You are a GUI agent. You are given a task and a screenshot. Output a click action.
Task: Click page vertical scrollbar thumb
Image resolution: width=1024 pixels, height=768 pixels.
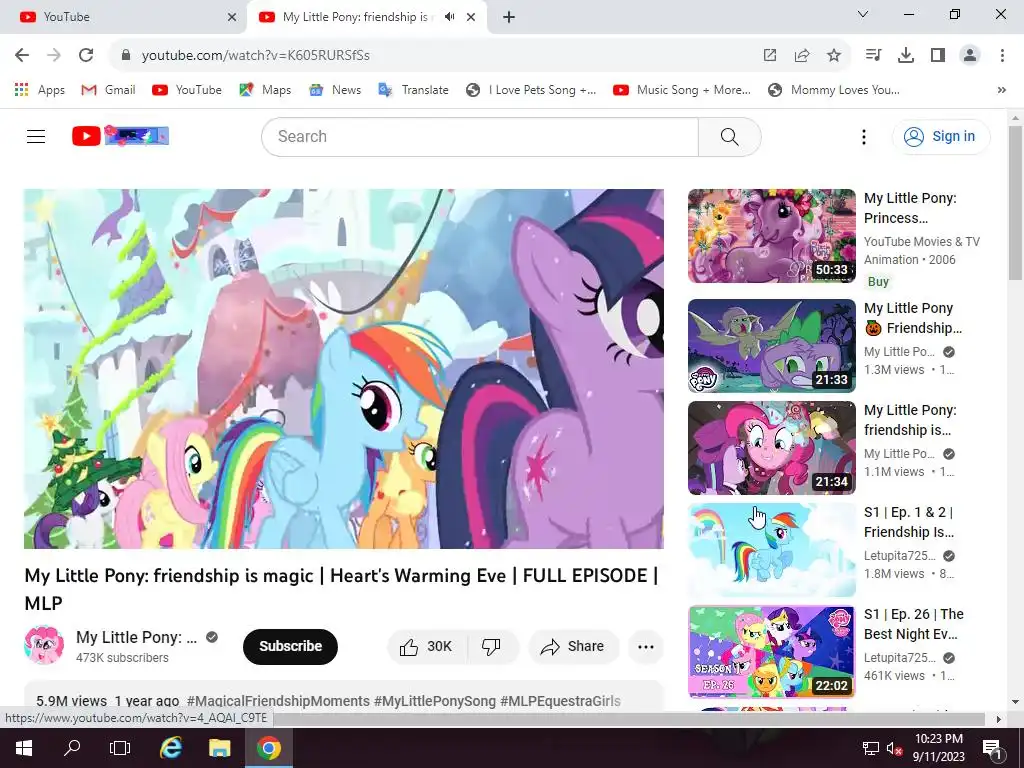click(1015, 204)
